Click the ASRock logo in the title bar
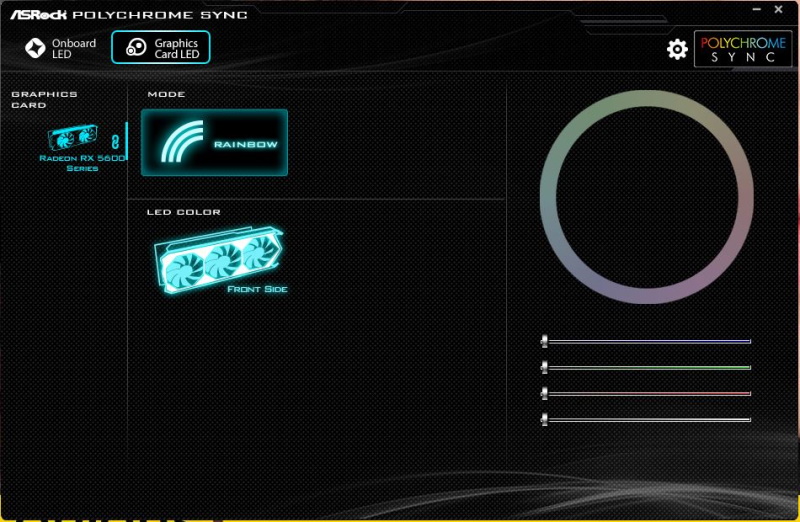The height and width of the screenshot is (522, 800). click(x=38, y=14)
